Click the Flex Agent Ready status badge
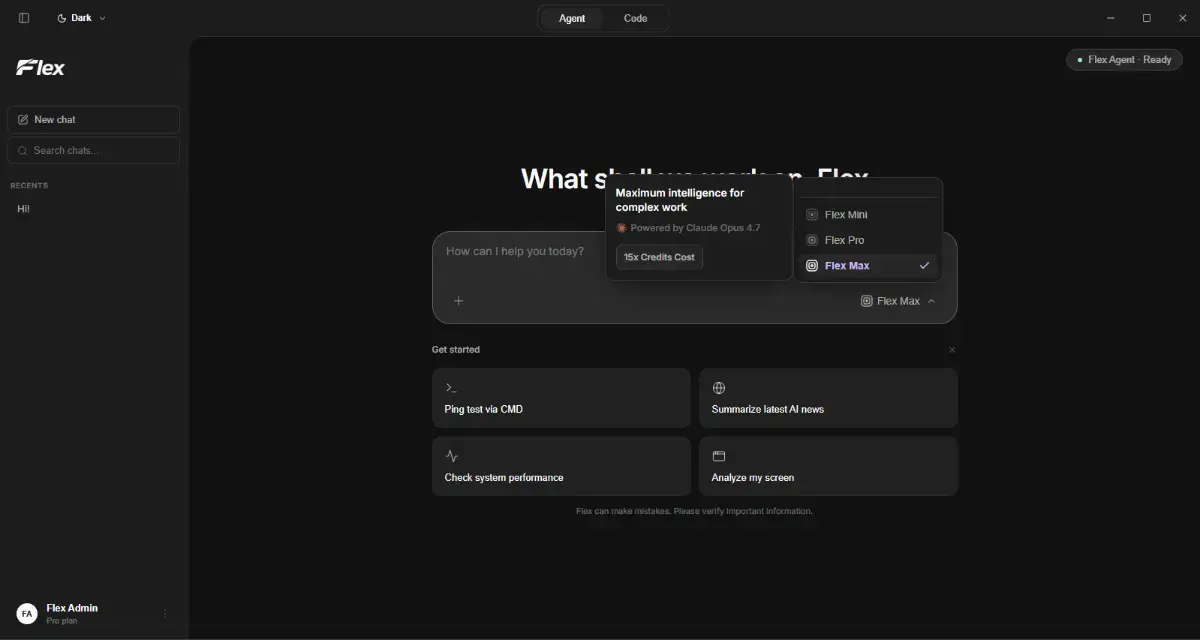 (x=1124, y=60)
